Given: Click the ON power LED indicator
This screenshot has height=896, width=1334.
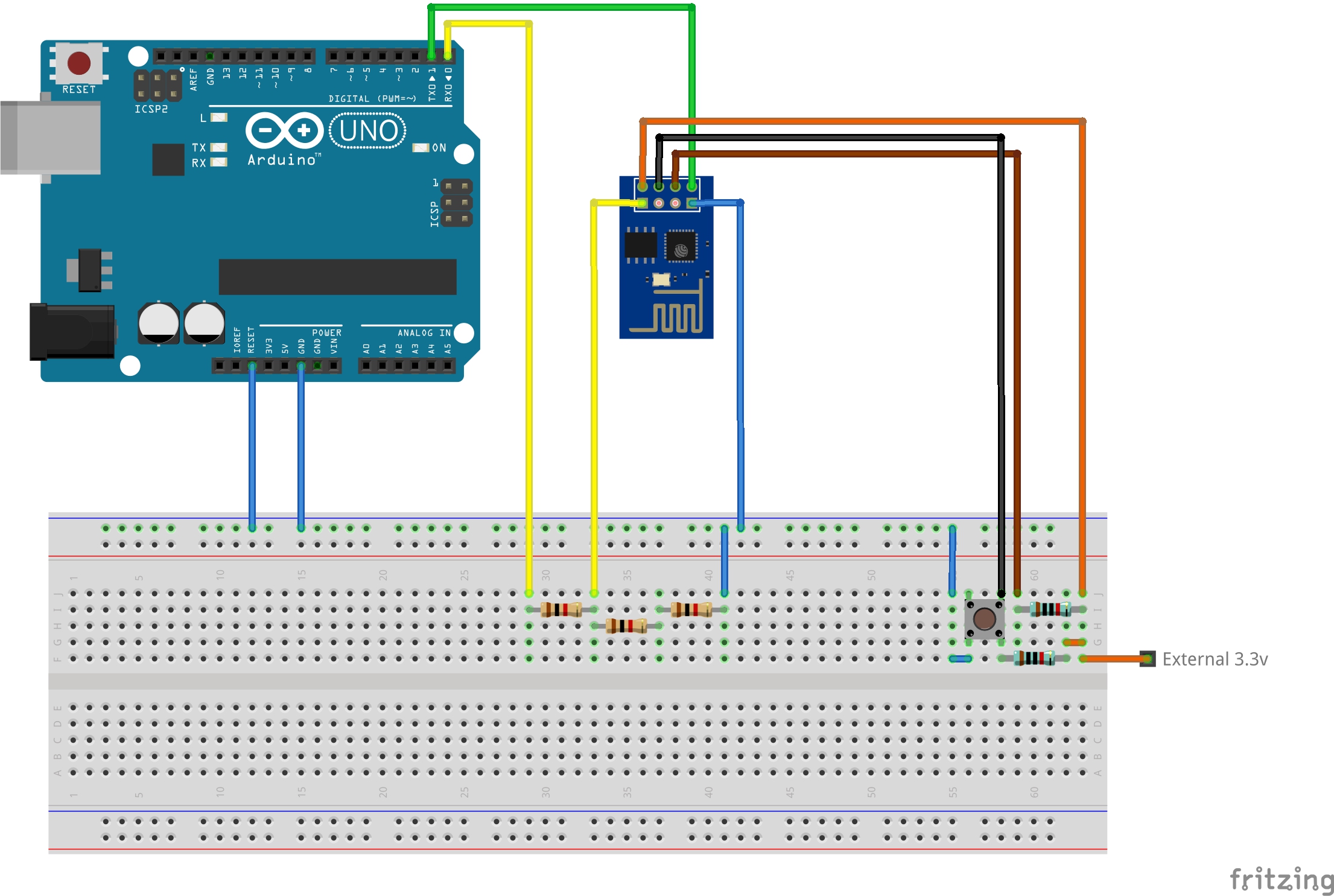Looking at the screenshot, I should [x=421, y=148].
